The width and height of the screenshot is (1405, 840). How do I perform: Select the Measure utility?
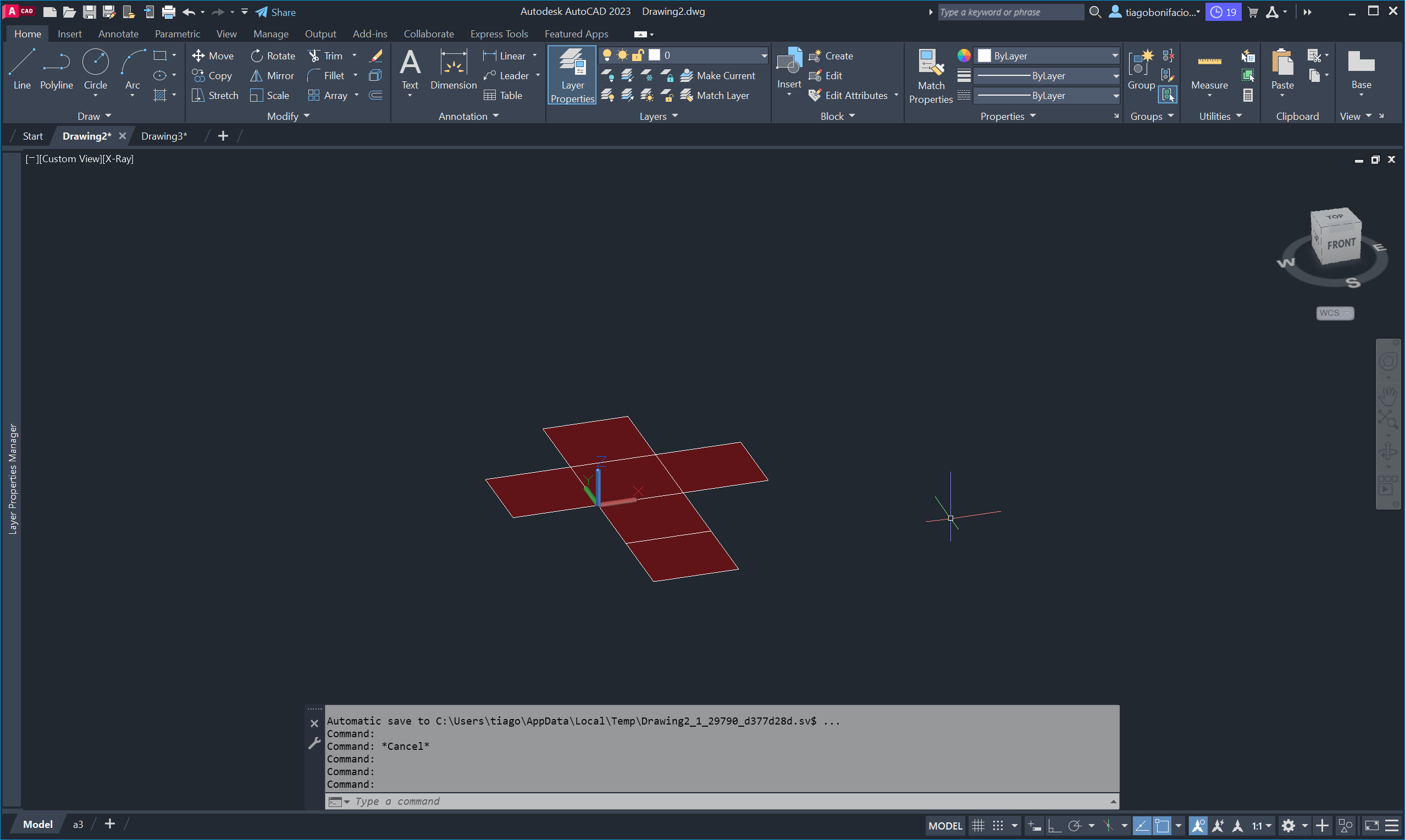pyautogui.click(x=1209, y=69)
